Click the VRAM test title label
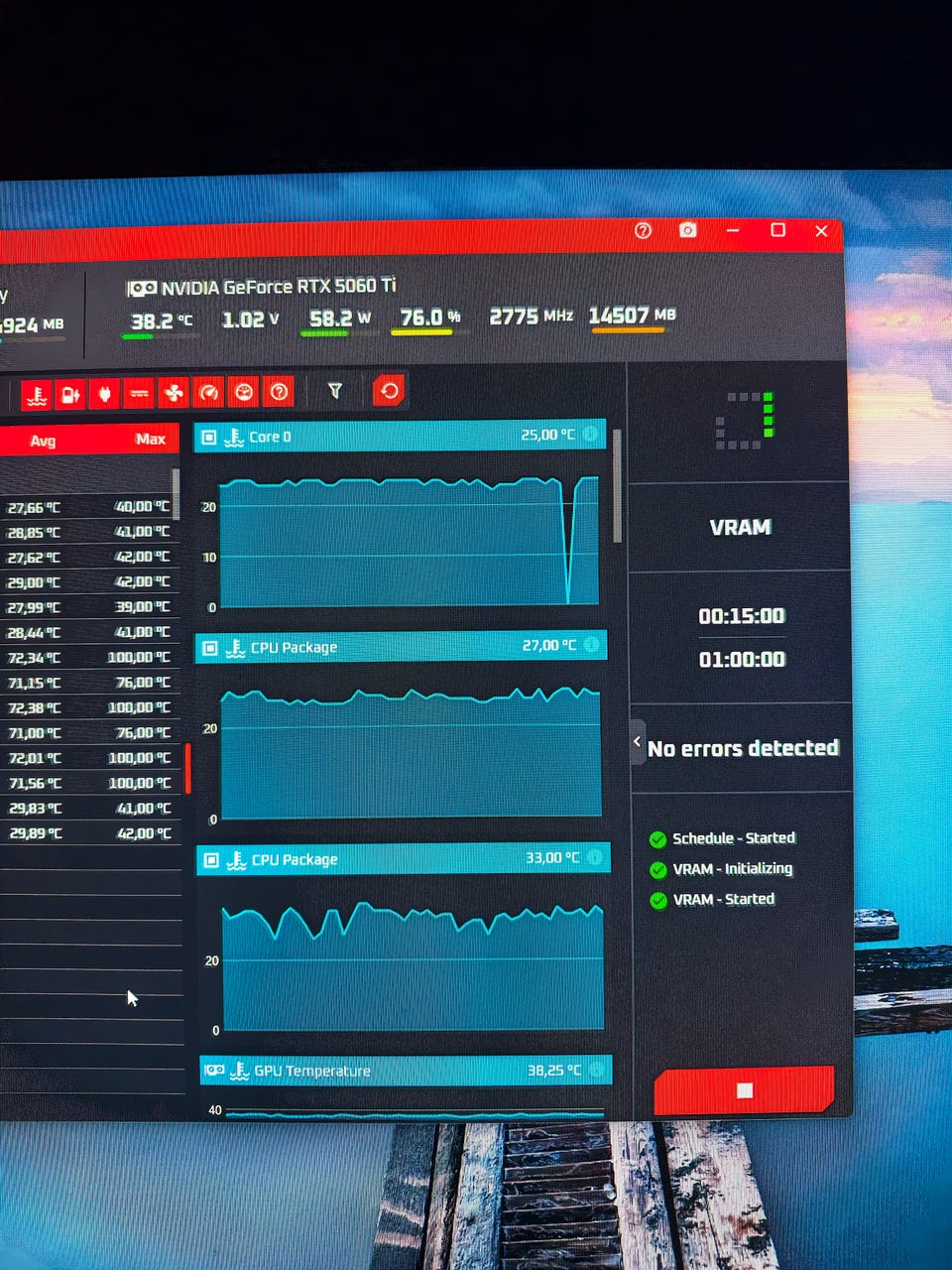Image resolution: width=952 pixels, height=1270 pixels. (741, 528)
